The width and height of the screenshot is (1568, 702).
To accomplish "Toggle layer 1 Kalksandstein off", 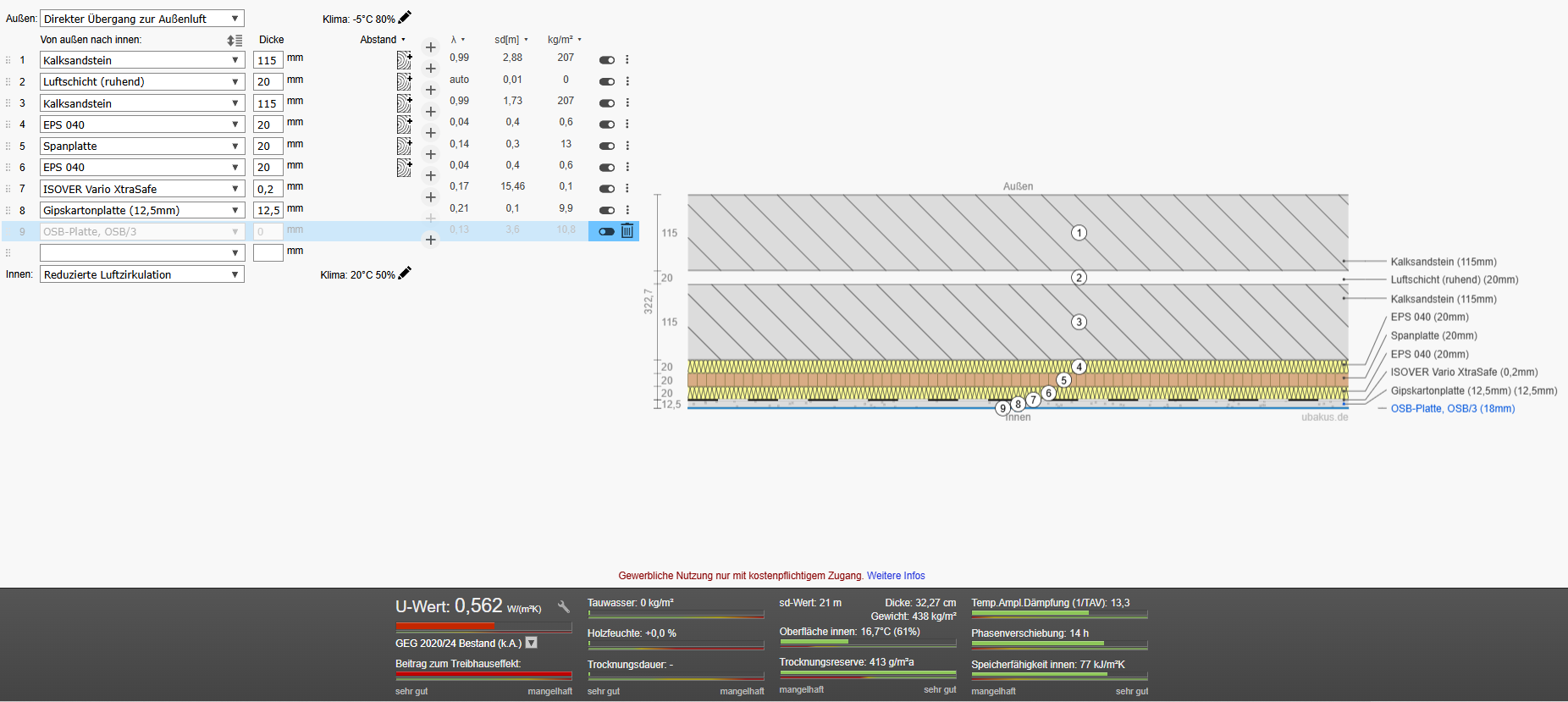I will coord(607,60).
